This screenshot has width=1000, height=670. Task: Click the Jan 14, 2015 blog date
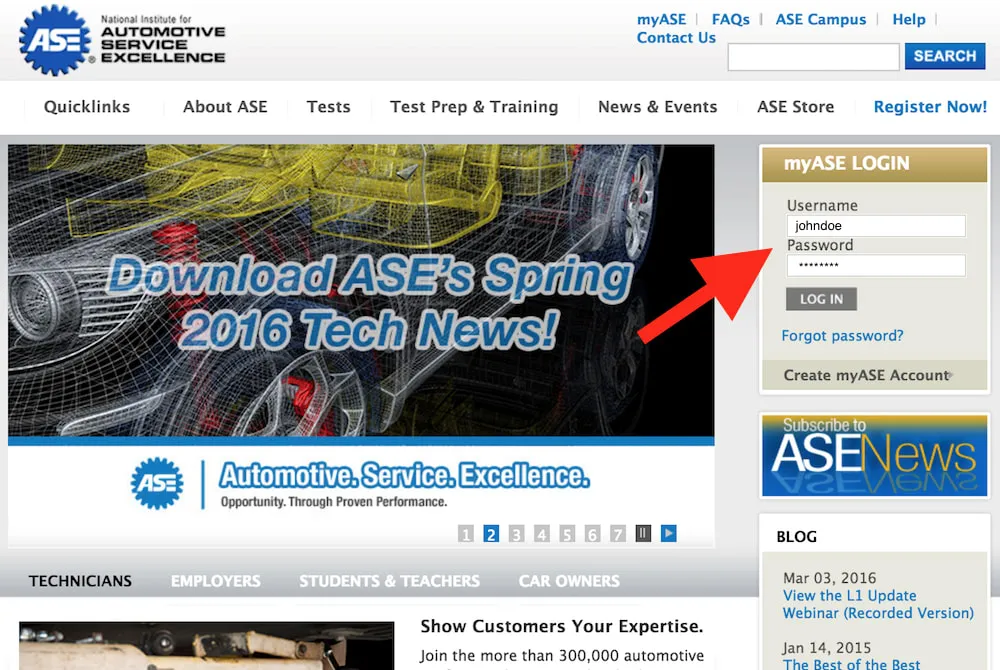click(827, 648)
